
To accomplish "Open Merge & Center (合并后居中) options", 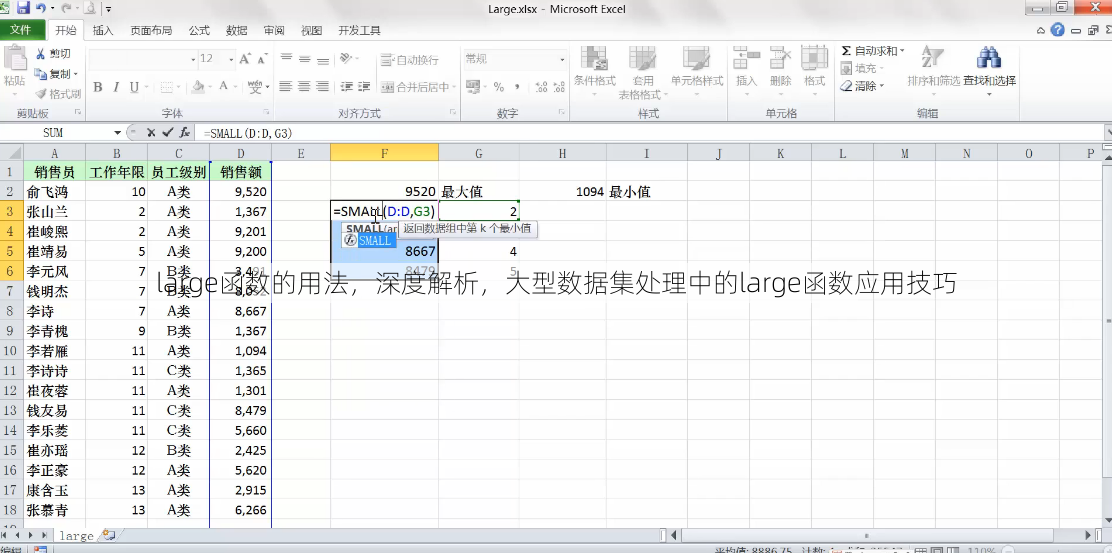I will click(x=454, y=87).
